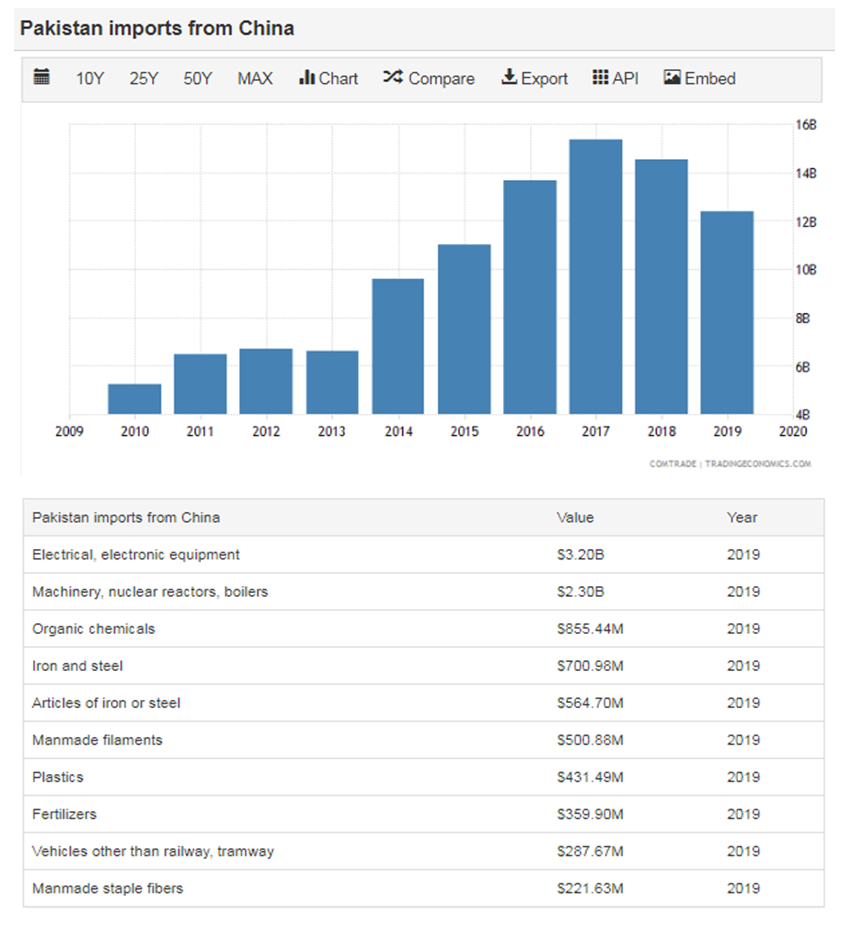Click the Embed image icon

point(672,78)
